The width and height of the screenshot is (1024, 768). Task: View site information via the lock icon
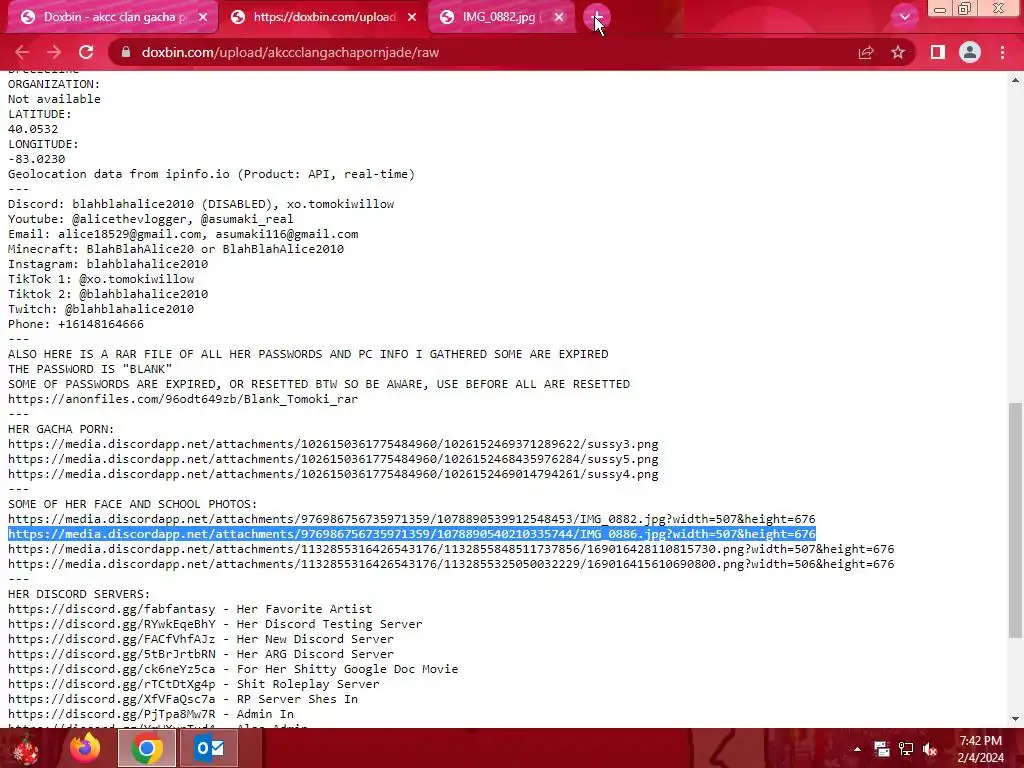(126, 52)
